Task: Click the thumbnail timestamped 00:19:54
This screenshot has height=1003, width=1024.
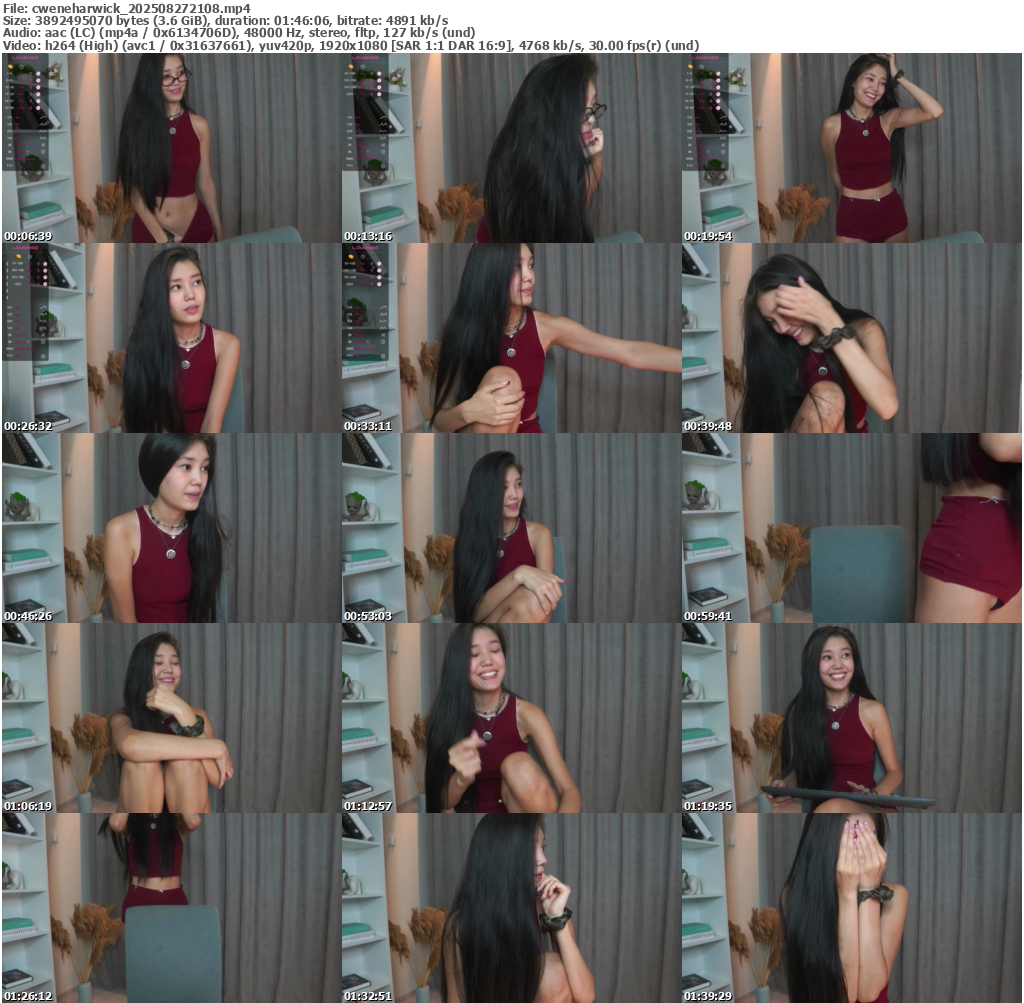Action: pyautogui.click(x=851, y=148)
